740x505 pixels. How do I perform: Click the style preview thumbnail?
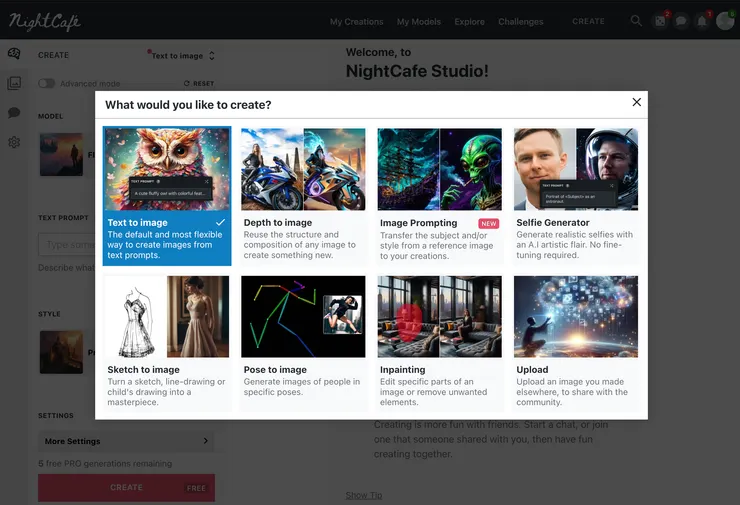pos(61,352)
